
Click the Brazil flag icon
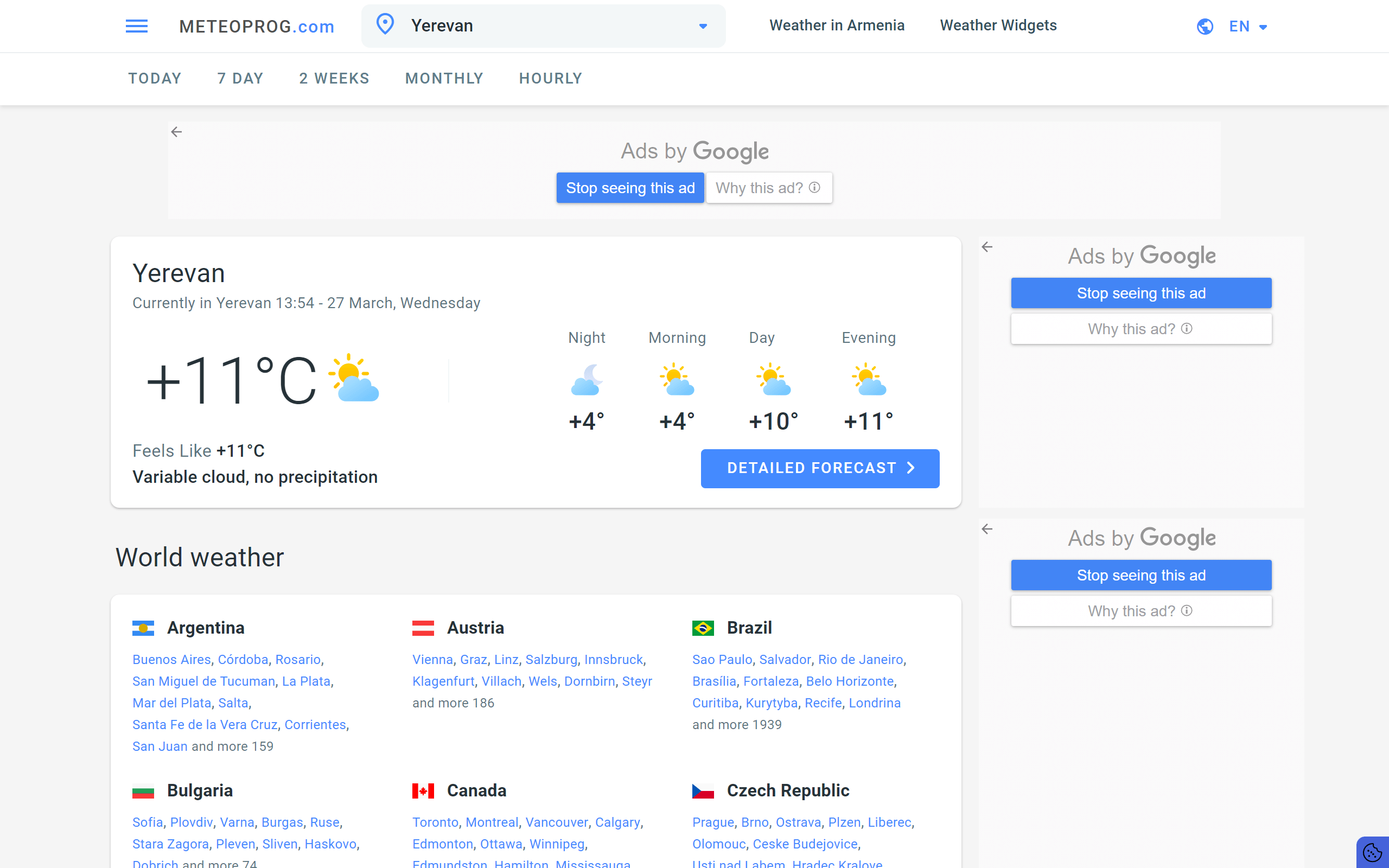coord(703,628)
